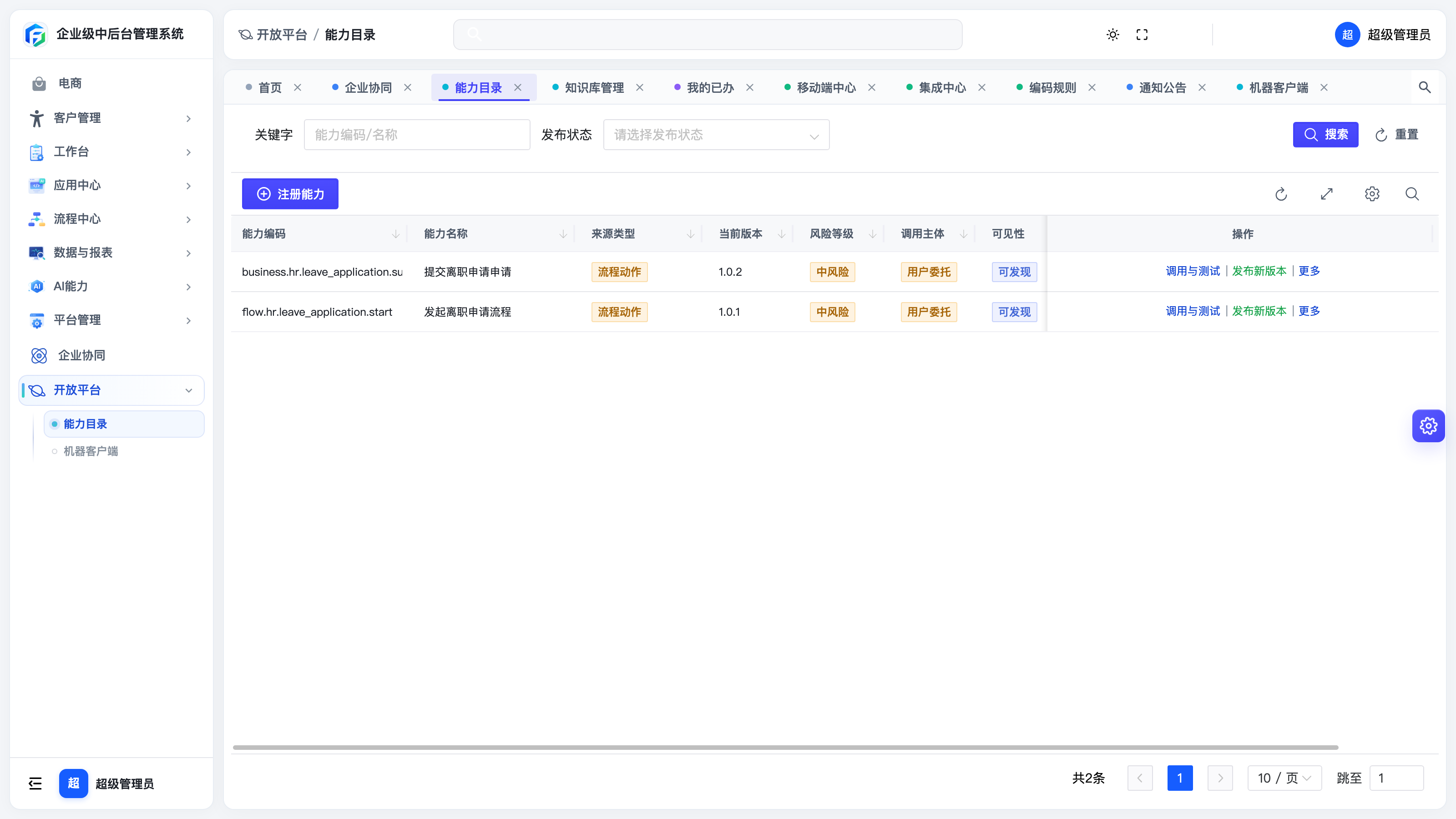Switch to 编码规则 tab
This screenshot has width=1456, height=819.
pos(1052,88)
